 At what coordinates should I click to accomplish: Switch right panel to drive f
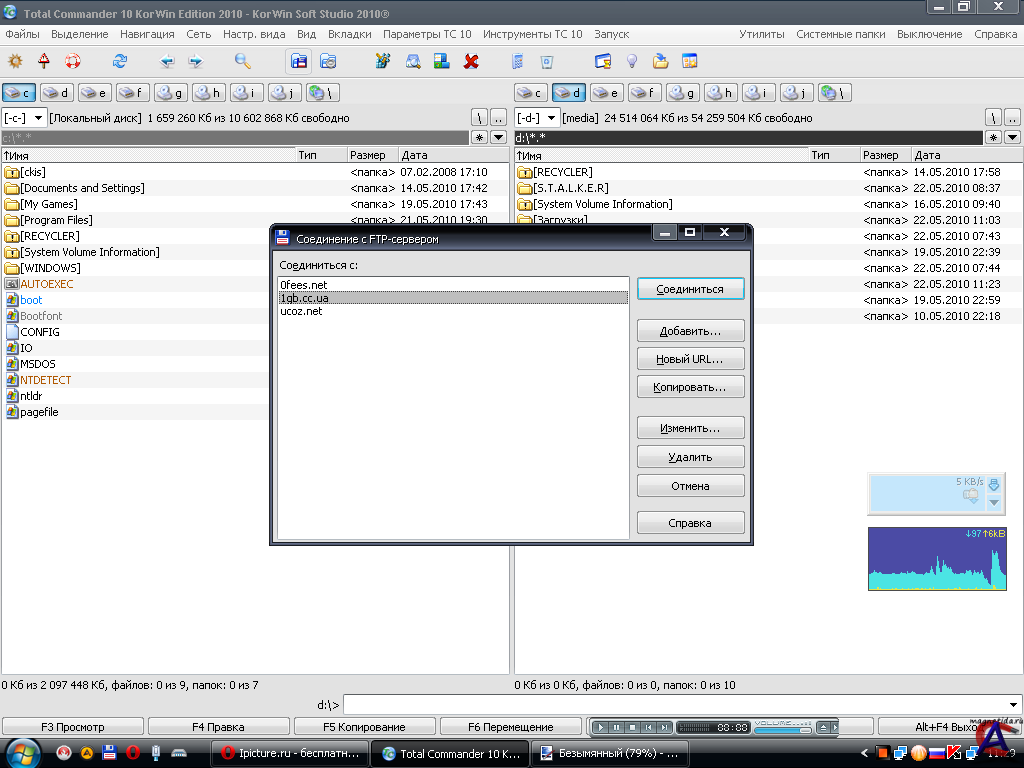point(645,93)
